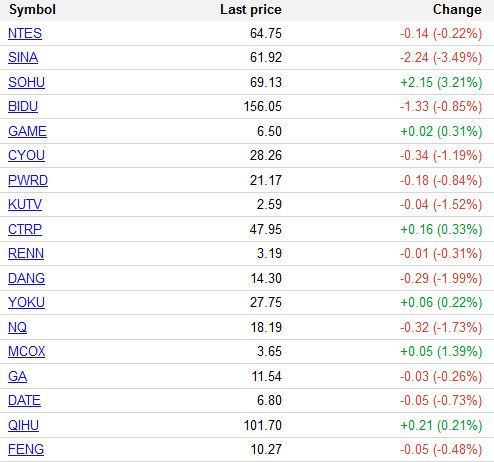Viewport: 494px width, 462px height.
Task: Open the FENG symbol link
Action: tap(26, 449)
